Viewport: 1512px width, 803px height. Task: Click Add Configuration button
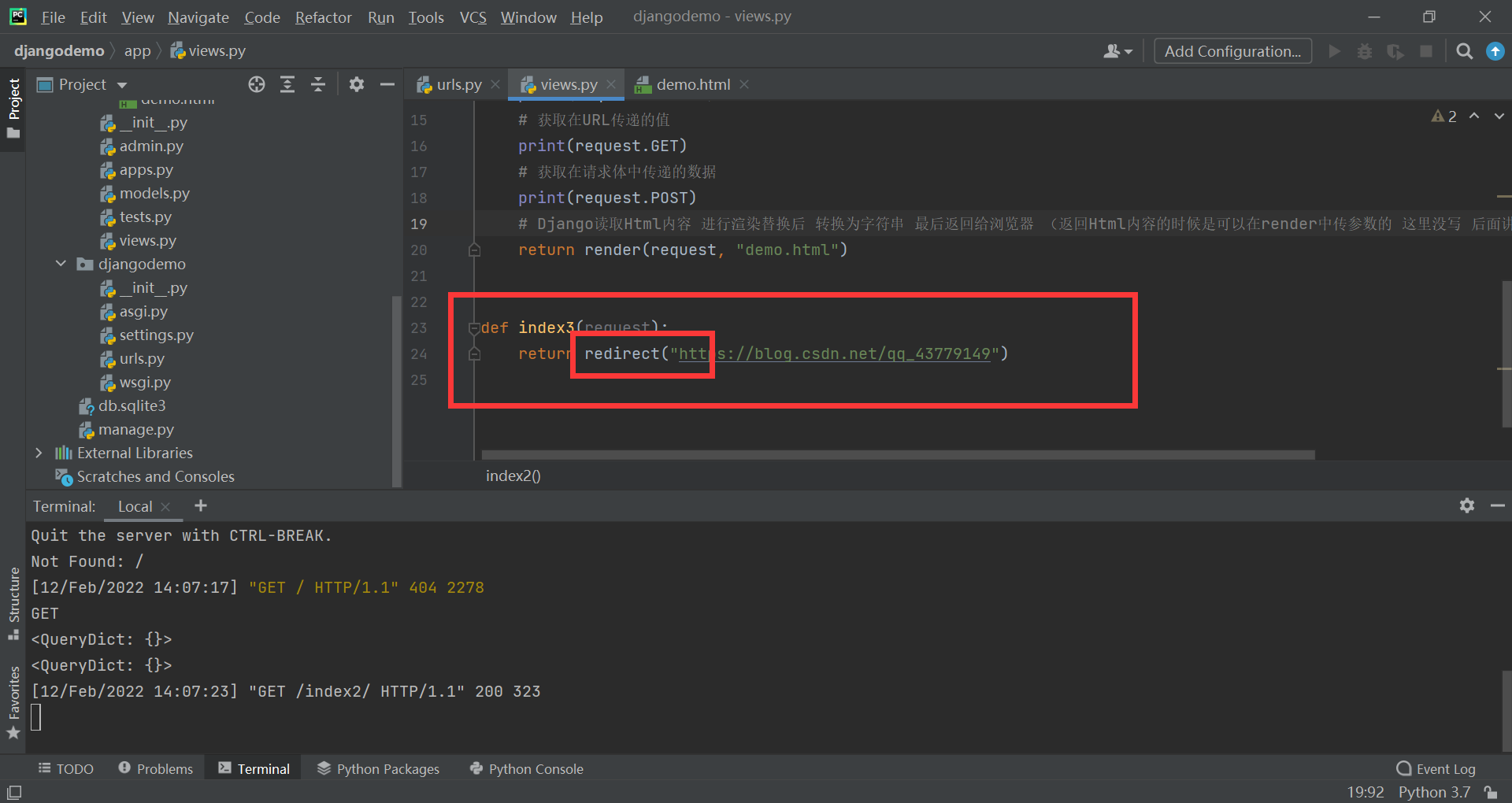tap(1232, 51)
